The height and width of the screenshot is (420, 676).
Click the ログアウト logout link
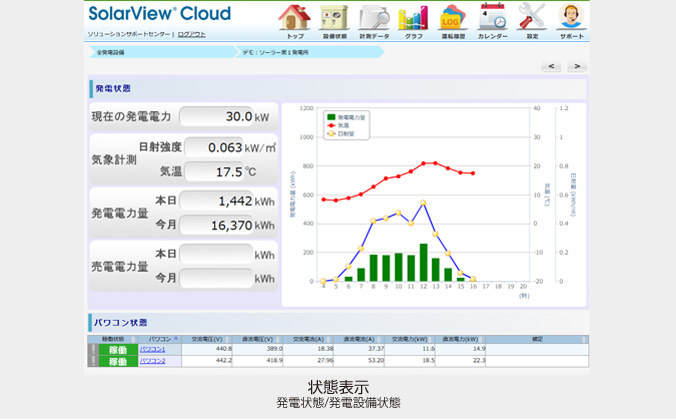point(191,34)
